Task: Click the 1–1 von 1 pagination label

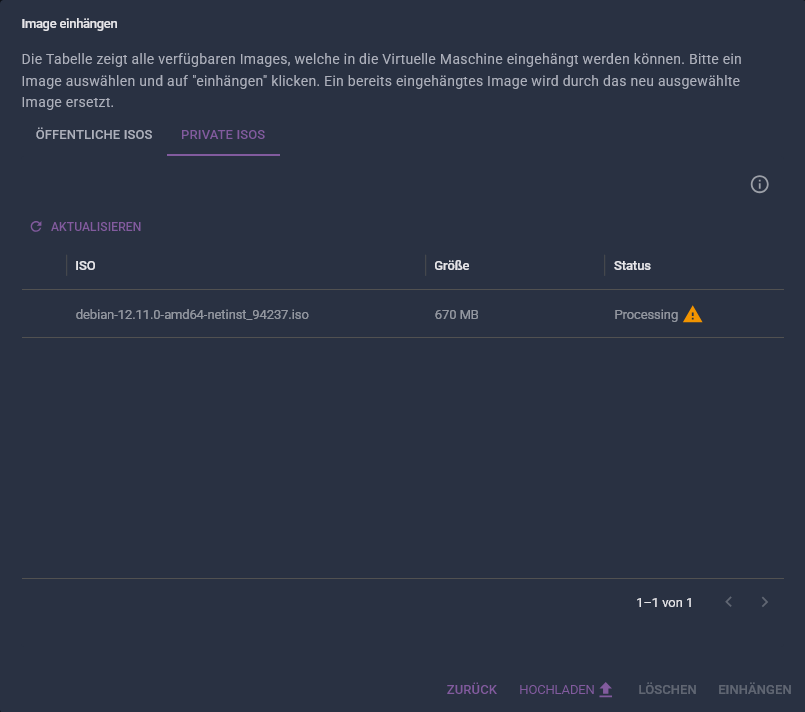Action: point(664,602)
